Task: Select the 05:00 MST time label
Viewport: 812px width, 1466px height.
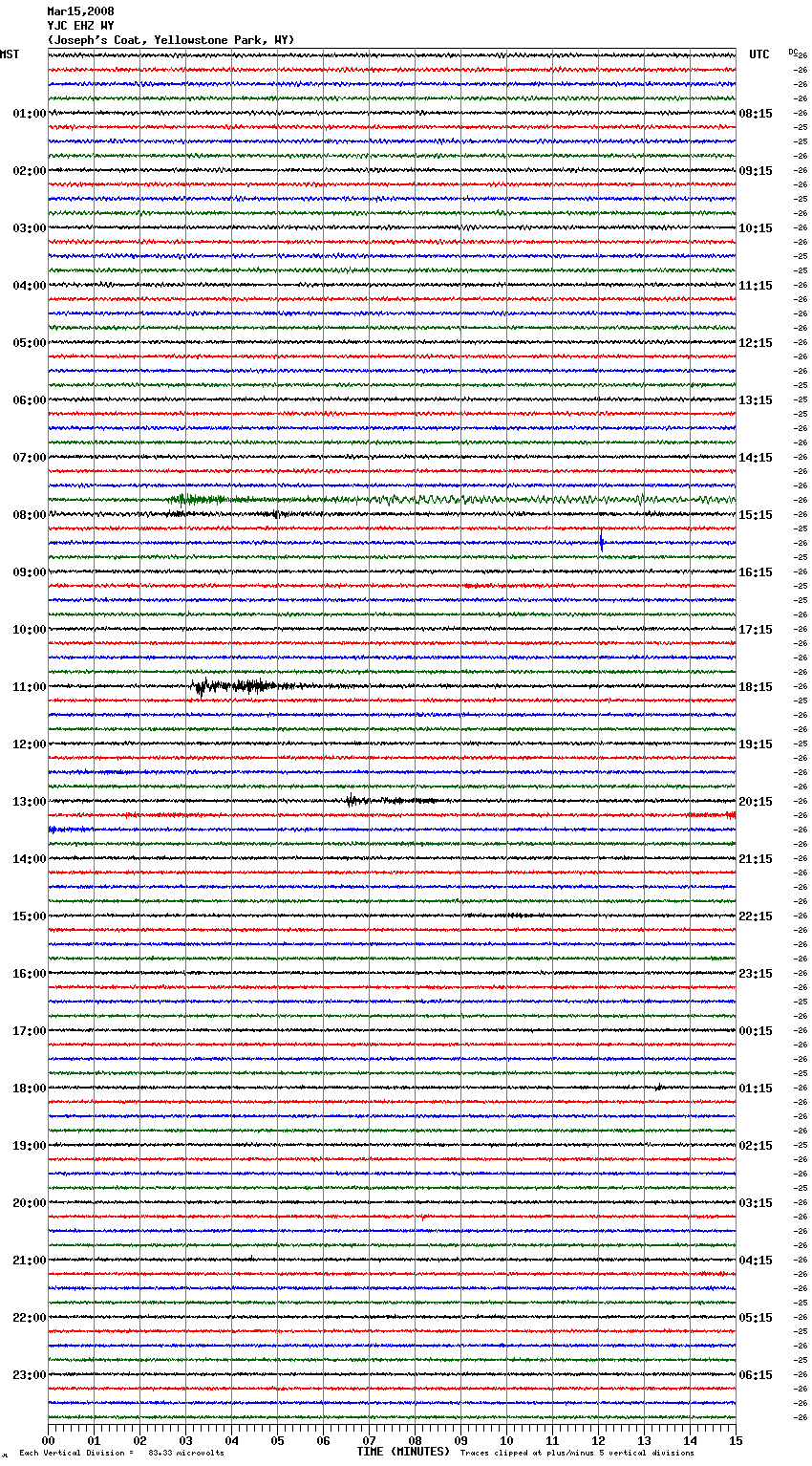Action: pos(29,343)
